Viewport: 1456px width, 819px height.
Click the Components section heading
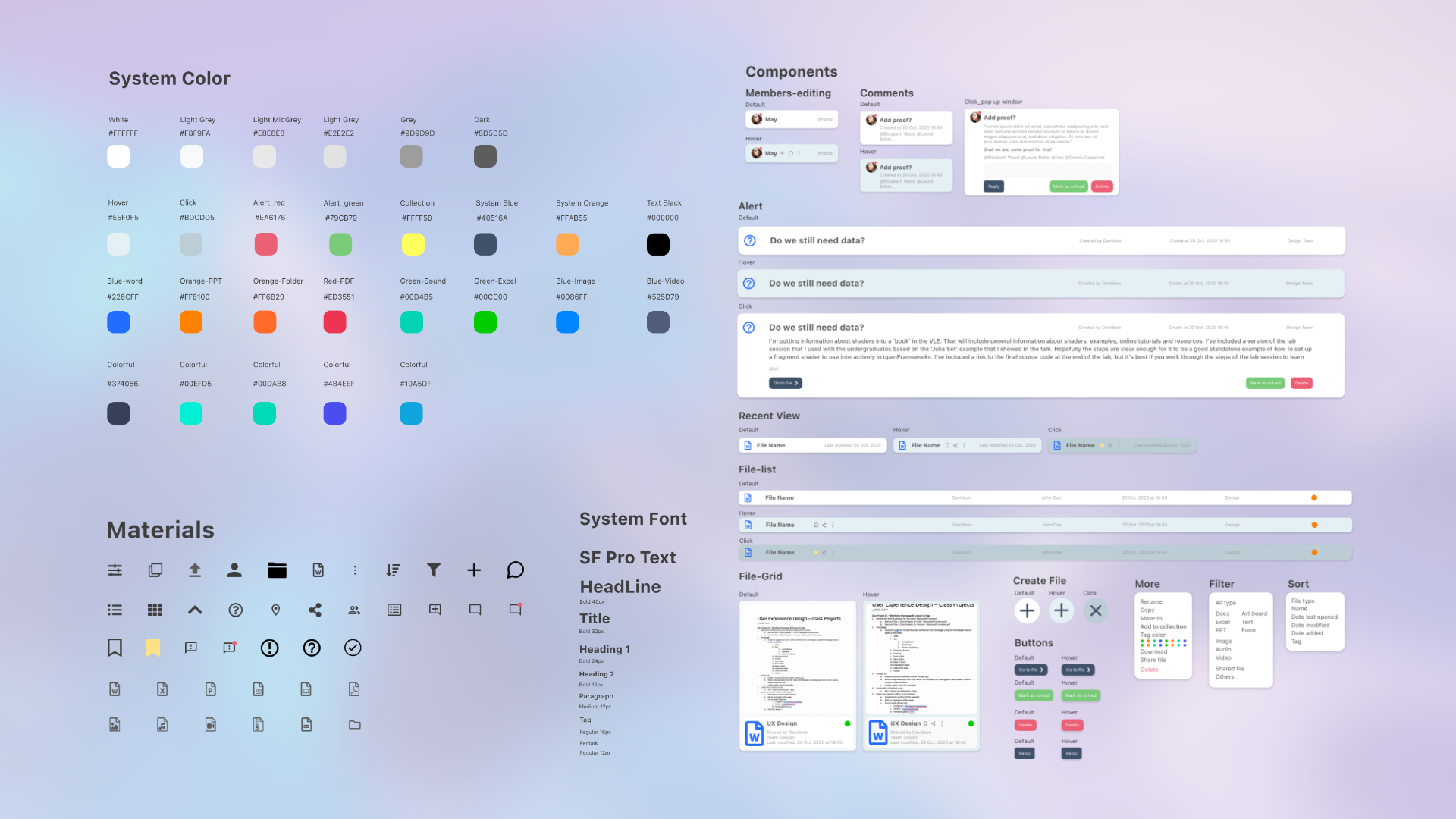[791, 70]
